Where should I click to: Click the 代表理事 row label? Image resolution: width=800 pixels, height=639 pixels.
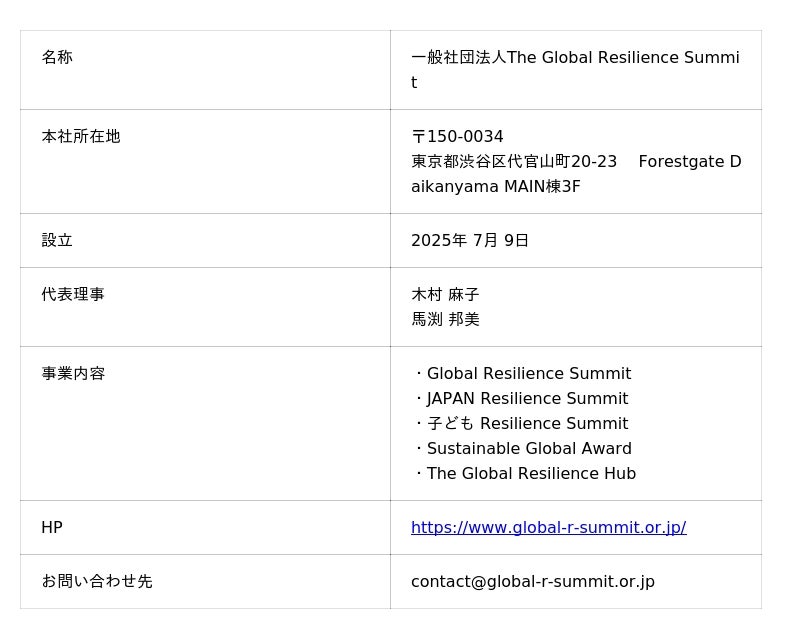point(73,294)
